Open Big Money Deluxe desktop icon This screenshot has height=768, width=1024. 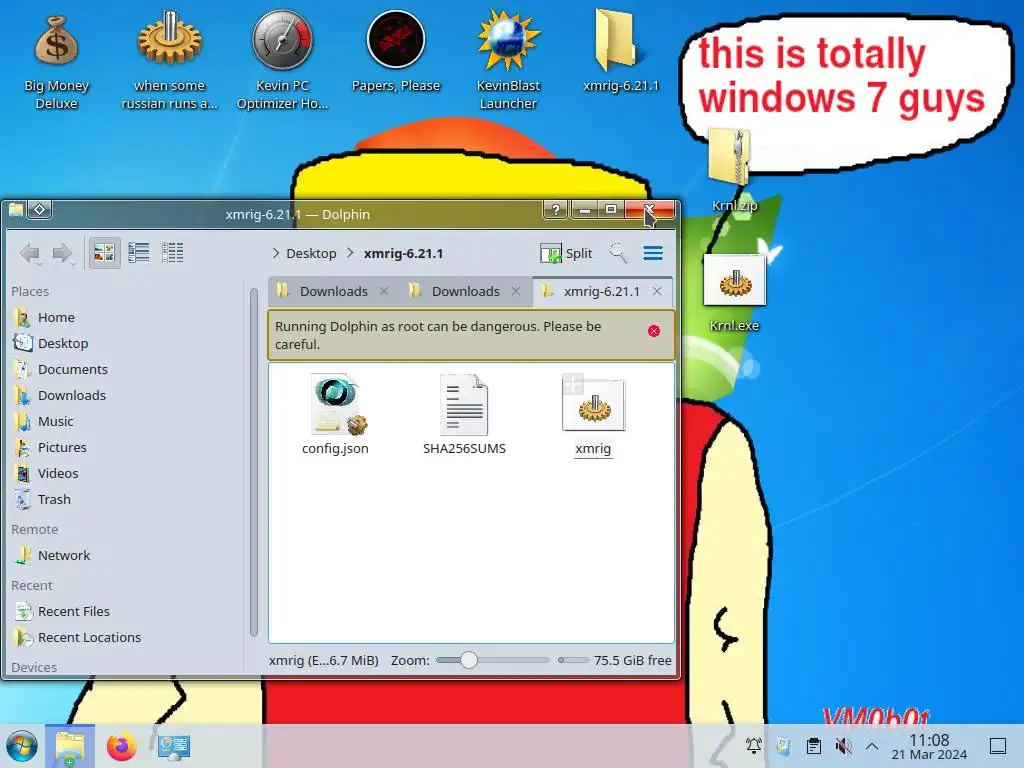click(x=57, y=60)
